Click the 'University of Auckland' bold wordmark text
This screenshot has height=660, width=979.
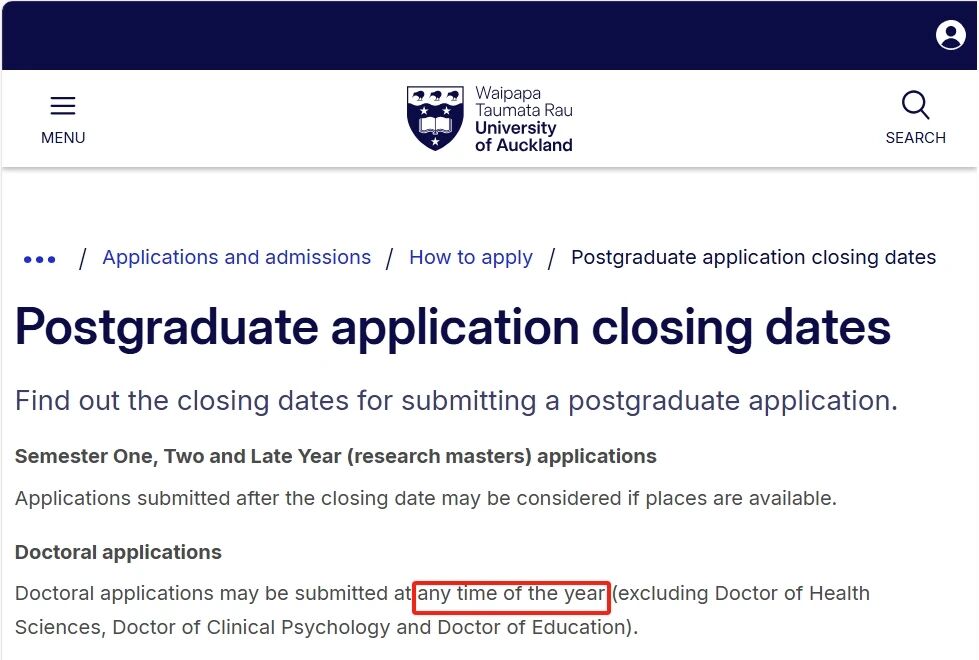523,137
